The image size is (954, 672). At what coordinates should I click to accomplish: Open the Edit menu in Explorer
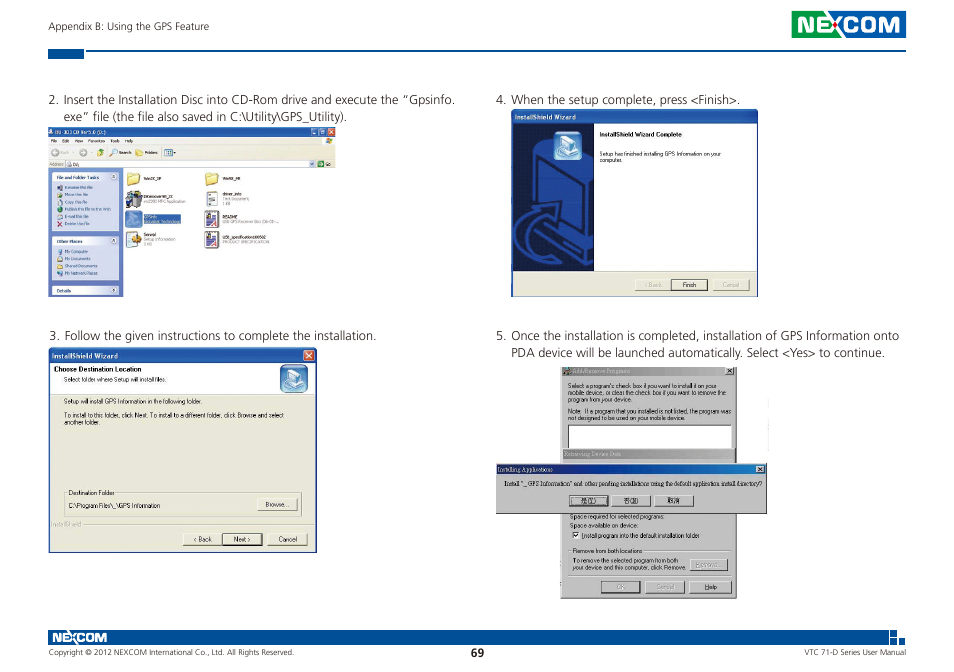tap(66, 141)
